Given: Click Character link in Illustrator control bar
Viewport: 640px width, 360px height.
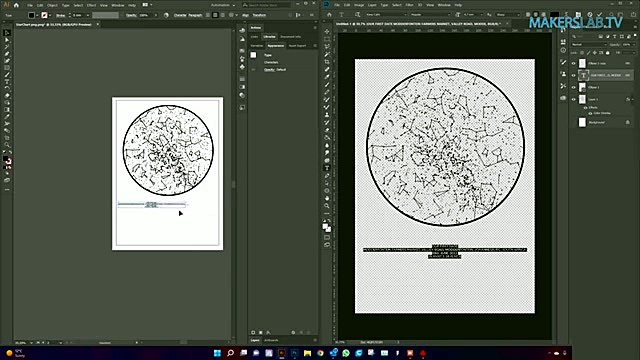Looking at the screenshot, I should 180,15.
